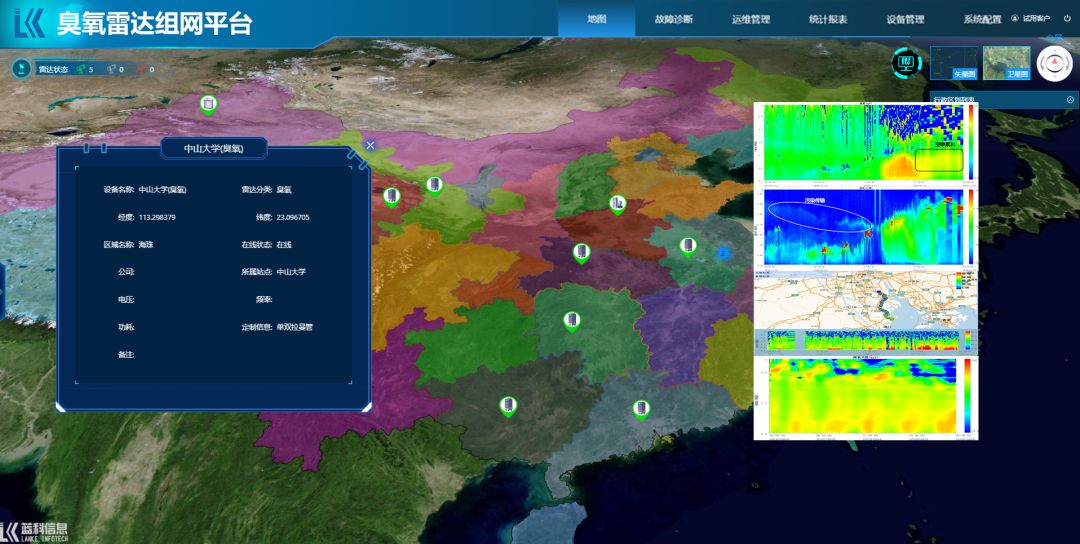The height and width of the screenshot is (544, 1080).
Task: Click the longitude value 113.298379
Action: 157,217
